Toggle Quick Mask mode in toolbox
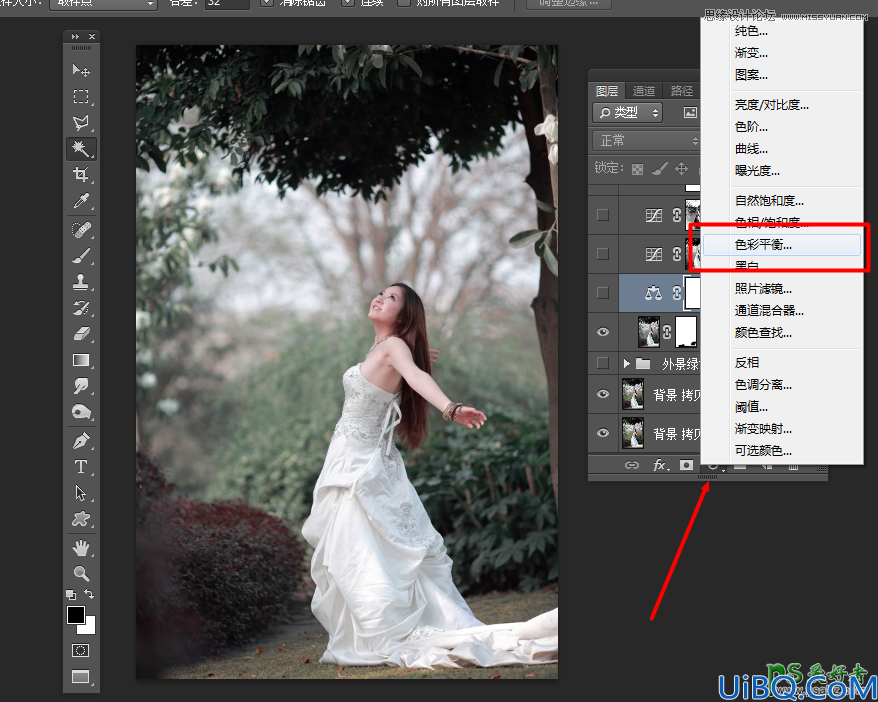878x702 pixels. [x=81, y=650]
